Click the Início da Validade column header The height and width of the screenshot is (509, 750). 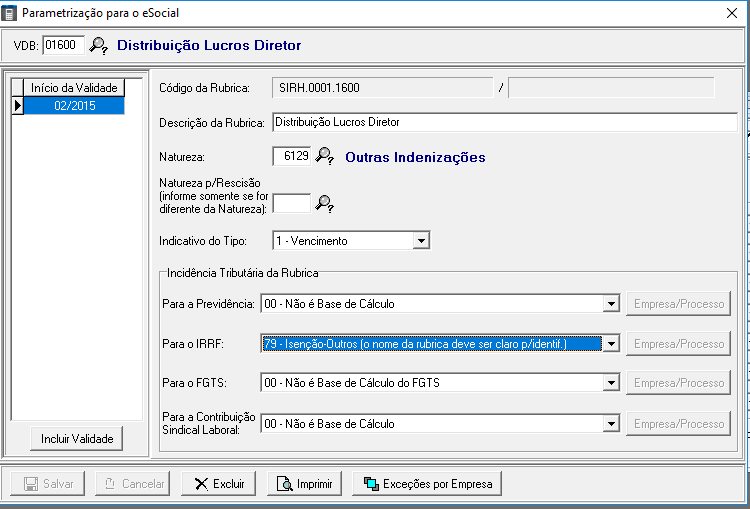click(75, 88)
